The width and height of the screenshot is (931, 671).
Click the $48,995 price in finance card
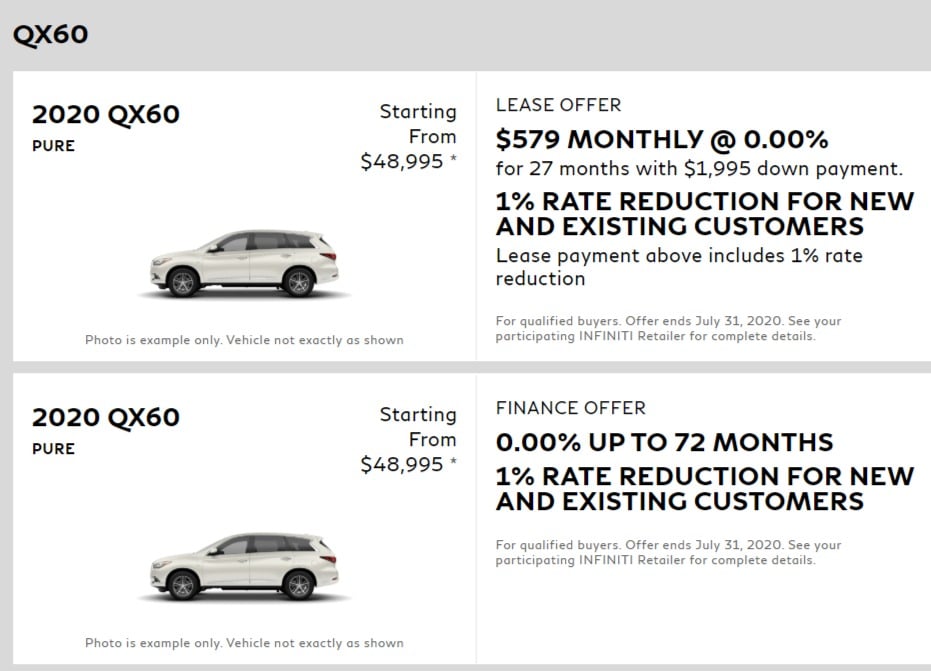pos(402,464)
